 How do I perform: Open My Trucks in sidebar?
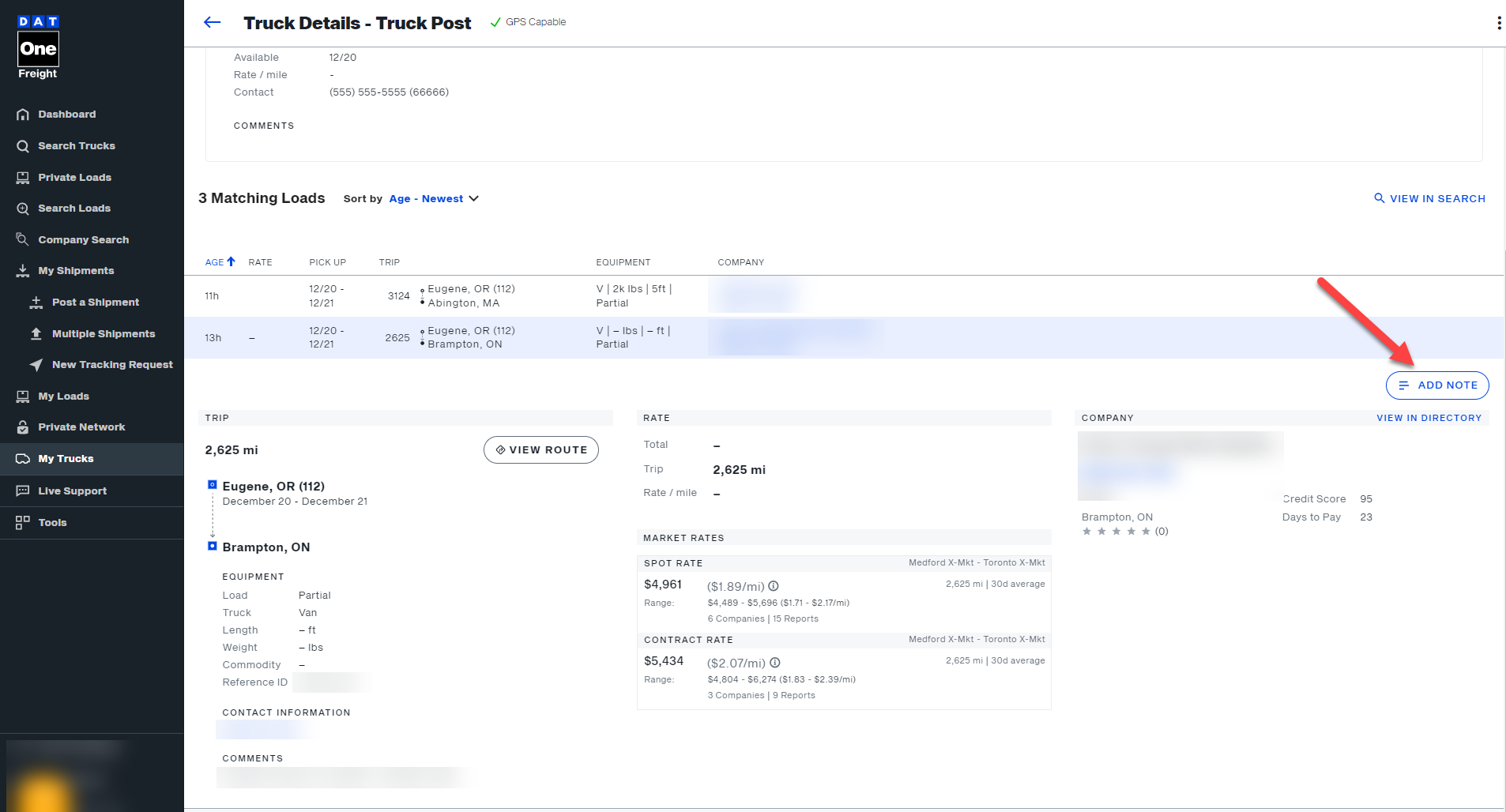(x=92, y=459)
